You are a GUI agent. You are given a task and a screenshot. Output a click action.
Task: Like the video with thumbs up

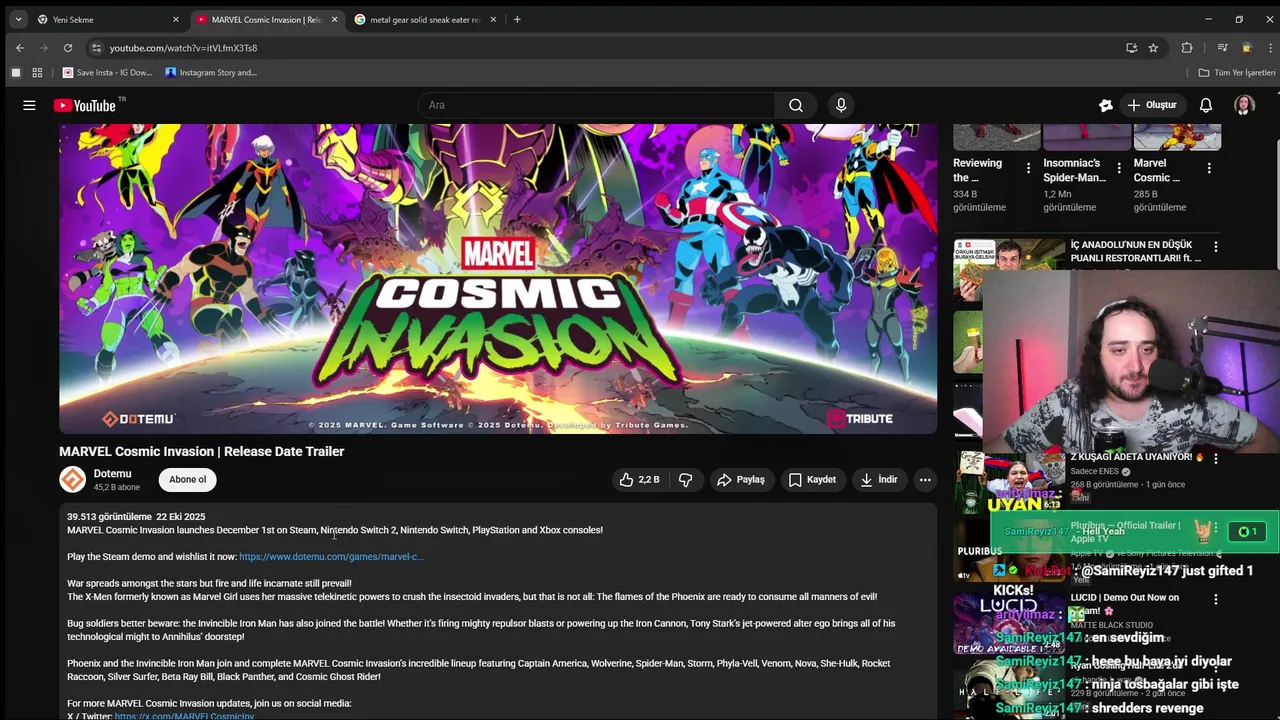click(639, 480)
